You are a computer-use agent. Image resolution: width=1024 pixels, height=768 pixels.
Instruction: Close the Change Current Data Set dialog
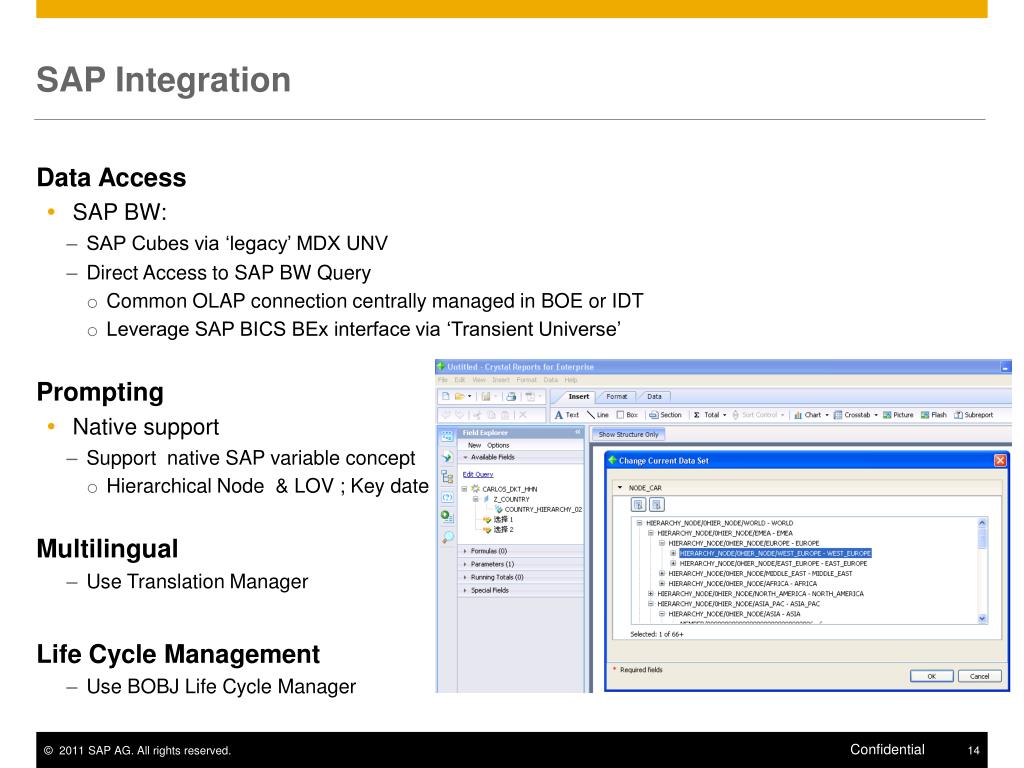[1000, 460]
